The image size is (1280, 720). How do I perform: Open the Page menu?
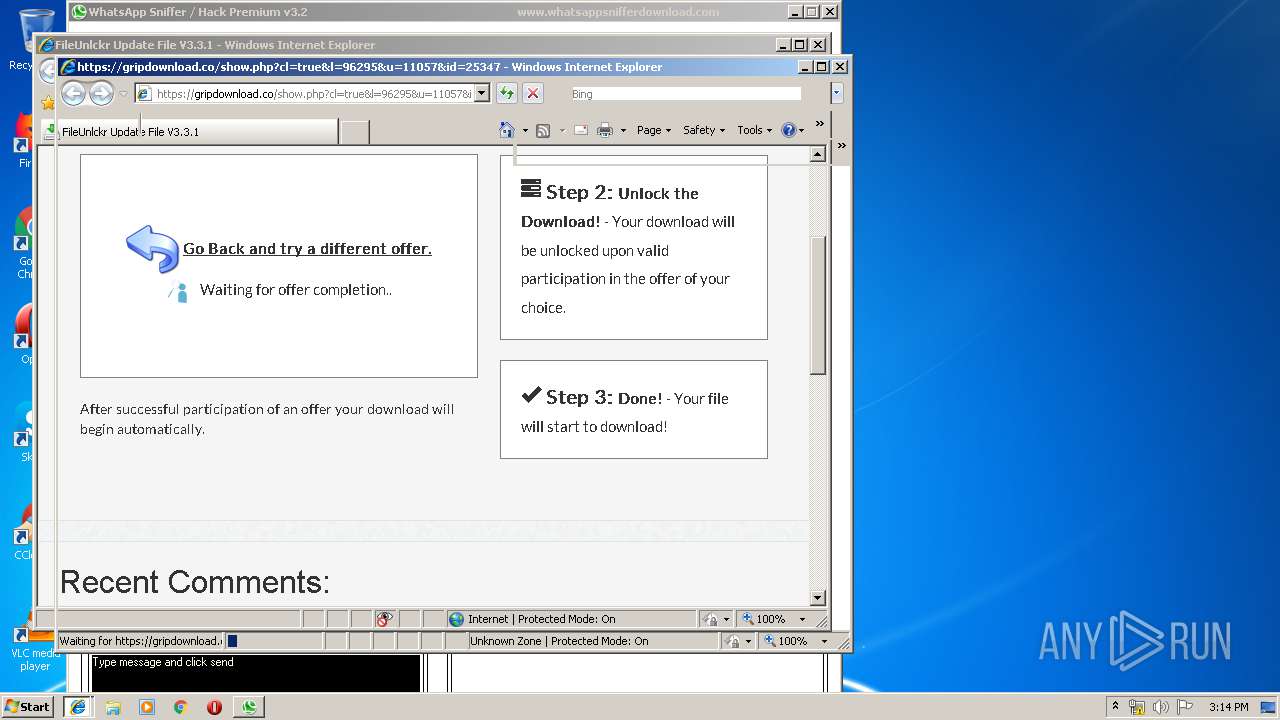click(x=654, y=130)
